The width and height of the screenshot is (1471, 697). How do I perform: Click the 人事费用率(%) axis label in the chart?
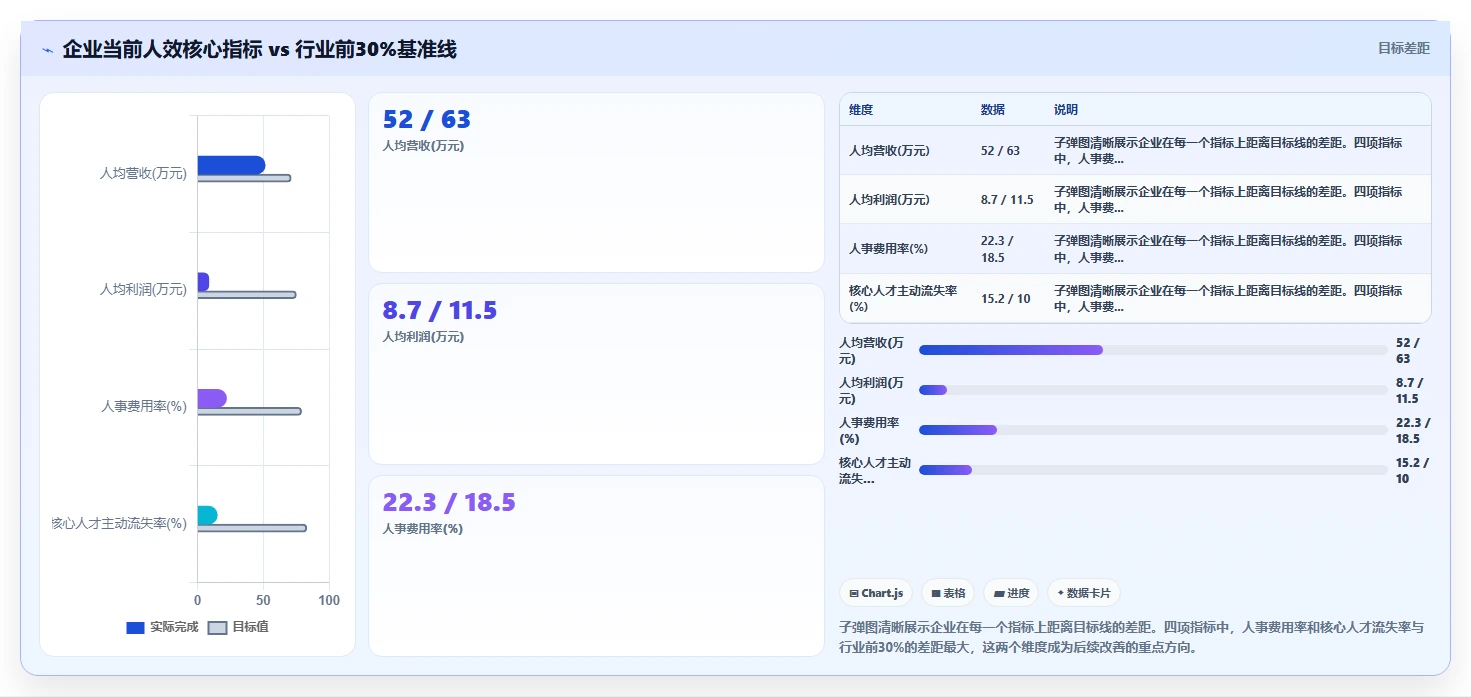[144, 406]
